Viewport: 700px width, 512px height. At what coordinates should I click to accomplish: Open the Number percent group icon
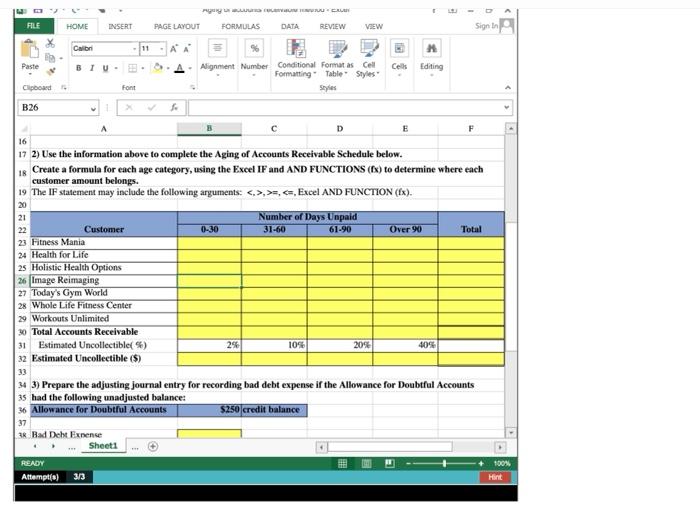[254, 48]
